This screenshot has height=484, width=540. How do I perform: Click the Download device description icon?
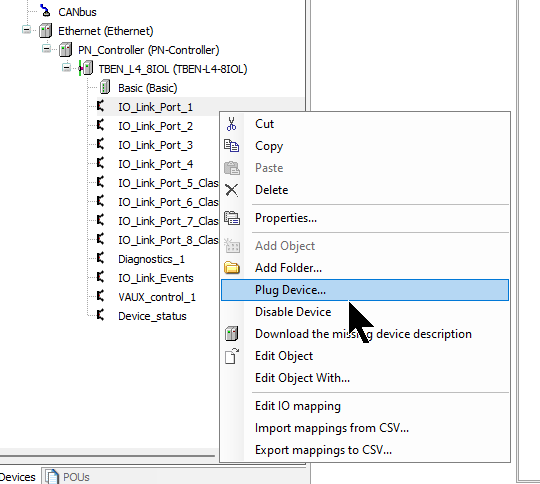click(x=231, y=333)
